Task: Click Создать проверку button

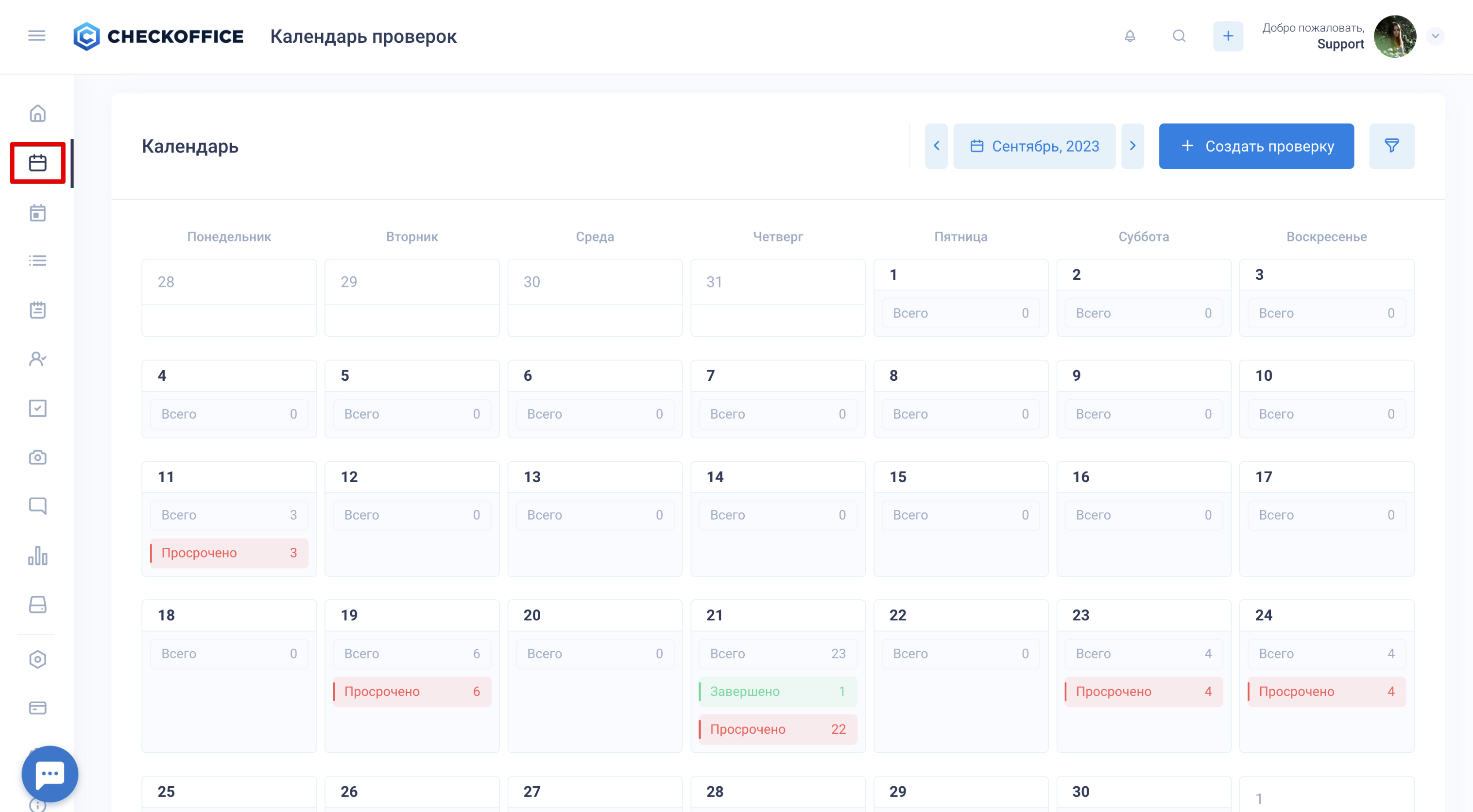Action: [x=1256, y=146]
